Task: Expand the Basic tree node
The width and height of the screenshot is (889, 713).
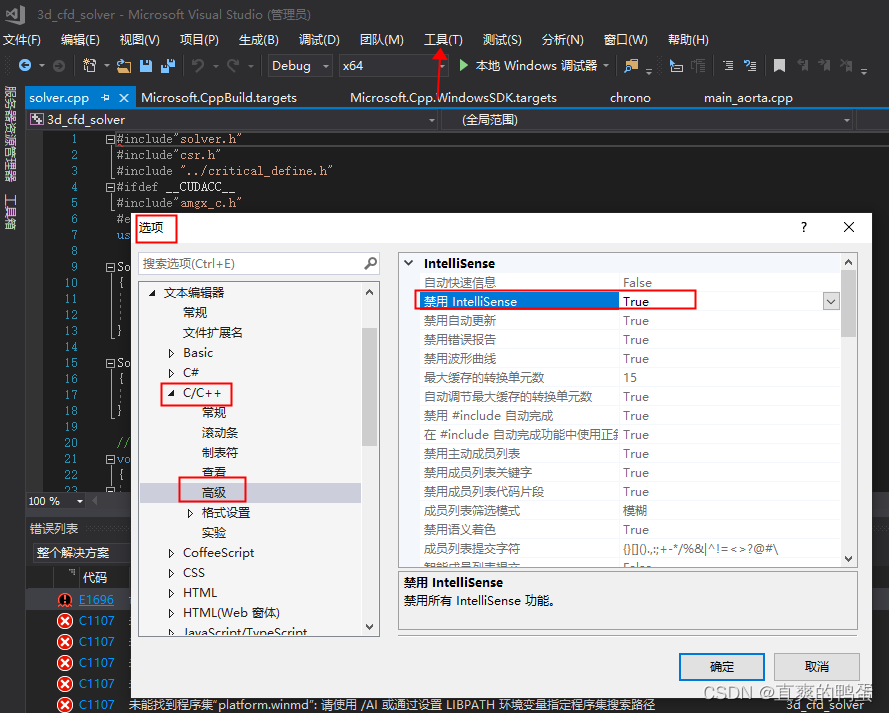Action: click(x=171, y=353)
